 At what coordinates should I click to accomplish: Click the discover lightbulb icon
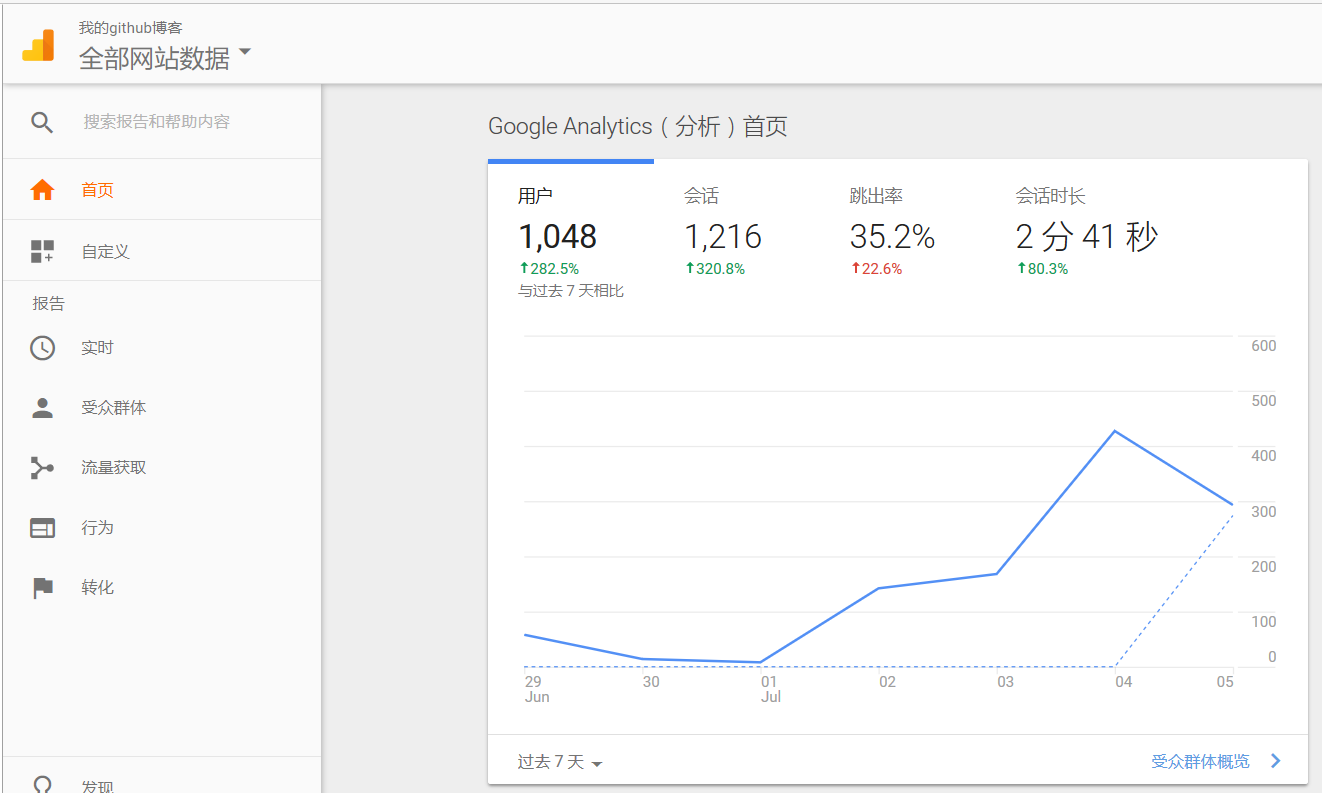tap(42, 785)
